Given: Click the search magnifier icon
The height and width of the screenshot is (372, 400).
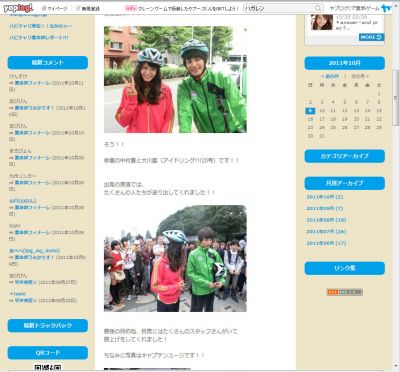Looking at the screenshot, I should [x=318, y=8].
